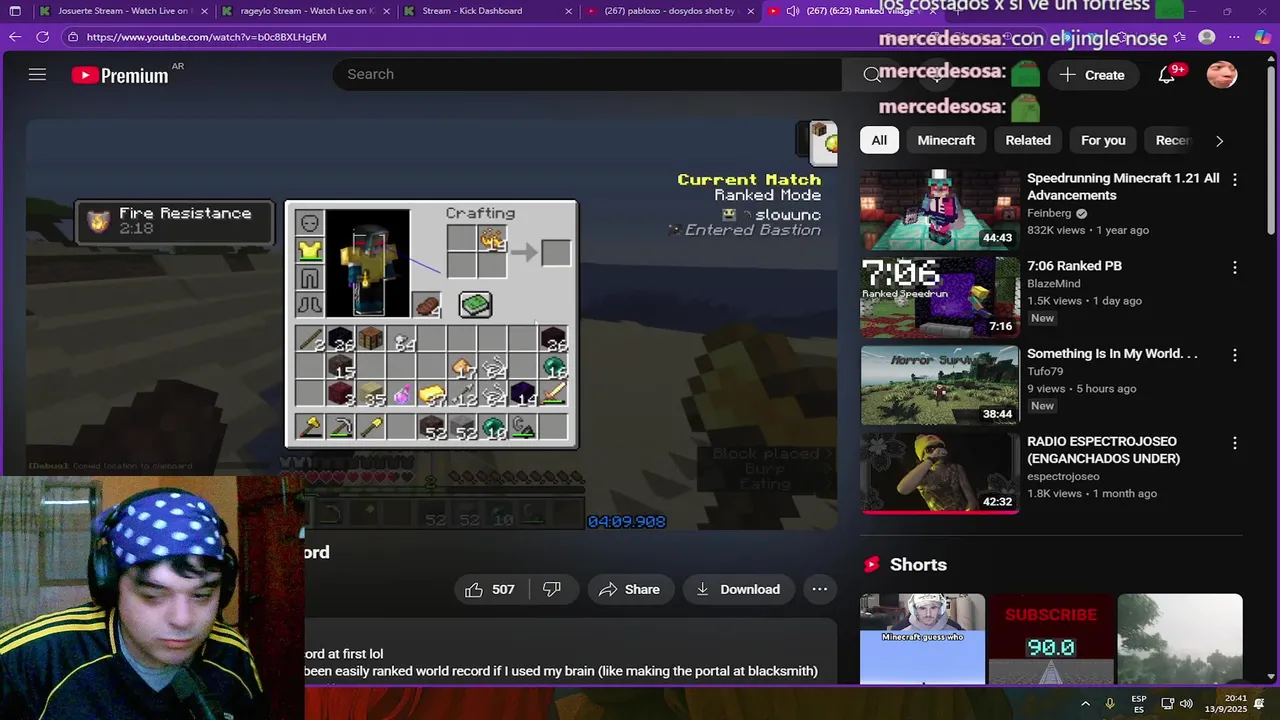Image resolution: width=1280 pixels, height=720 pixels.
Task: View site information lock icon
Action: (x=72, y=37)
